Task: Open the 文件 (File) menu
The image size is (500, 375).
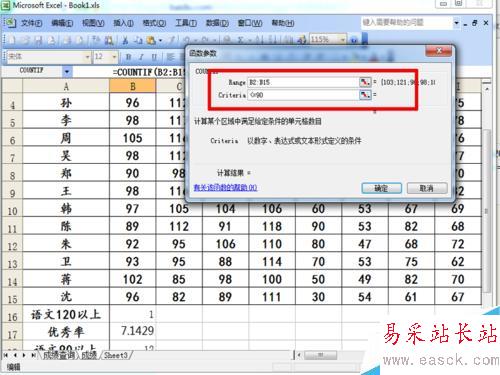Action: click(x=31, y=23)
